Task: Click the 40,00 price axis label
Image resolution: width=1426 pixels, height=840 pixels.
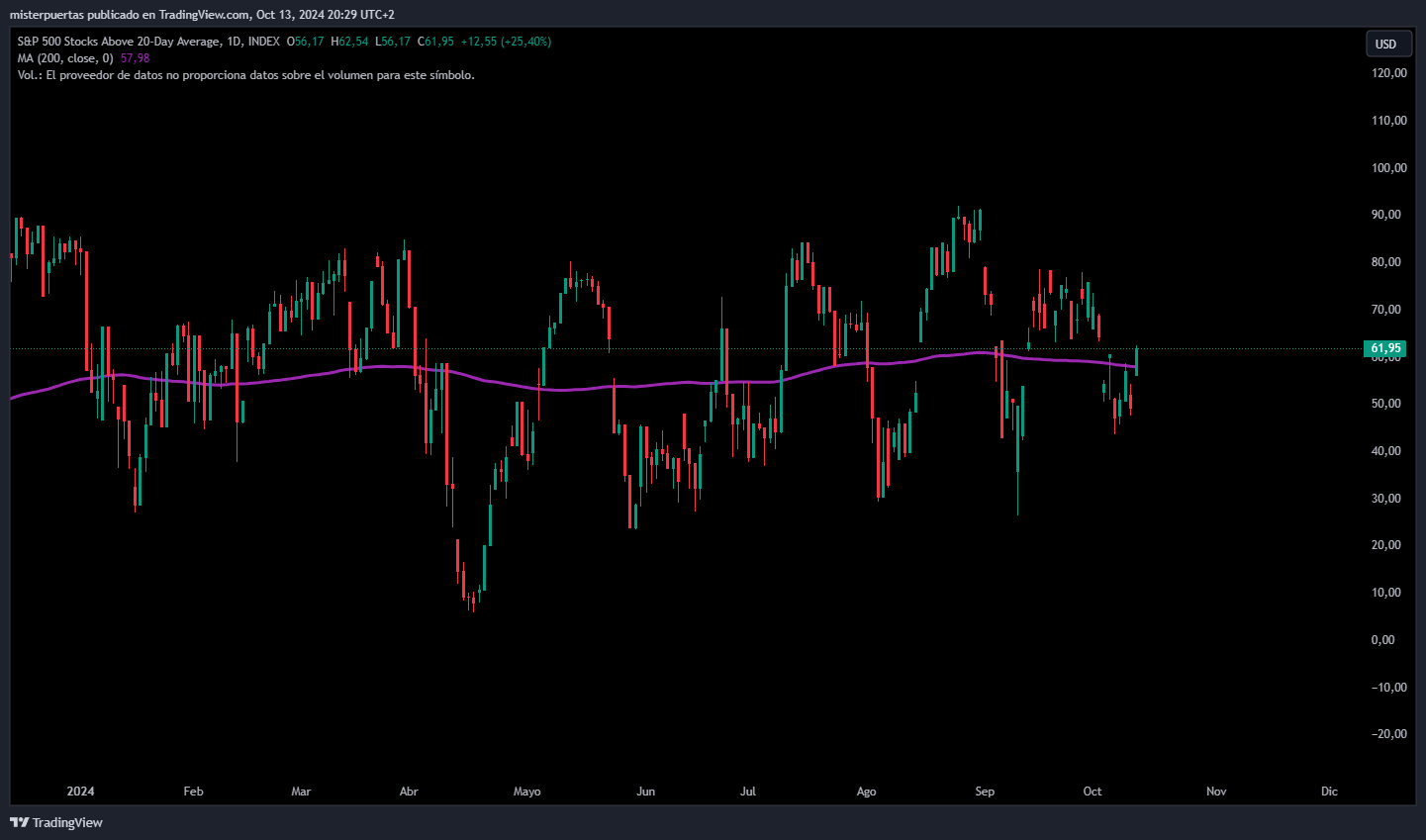Action: click(x=1386, y=451)
